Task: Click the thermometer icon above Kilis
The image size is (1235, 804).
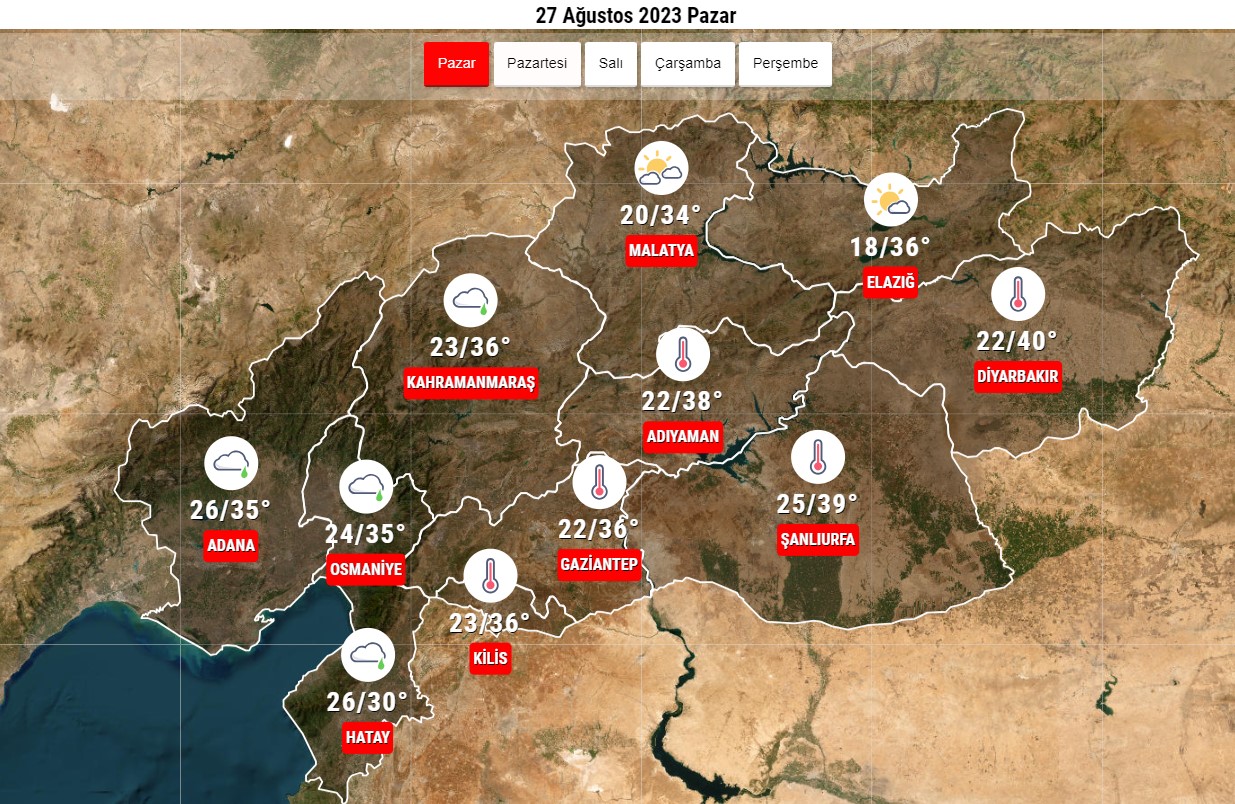Action: [x=490, y=576]
